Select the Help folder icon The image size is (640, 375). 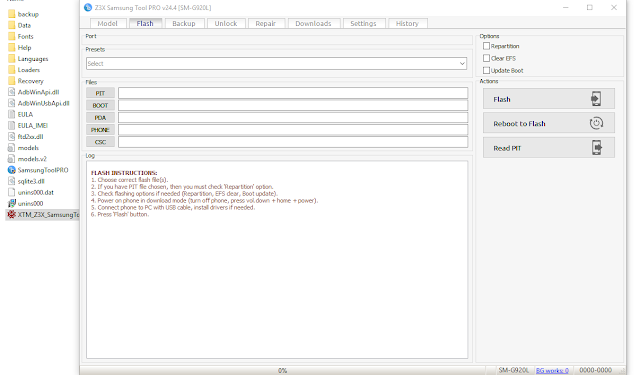(x=12, y=47)
